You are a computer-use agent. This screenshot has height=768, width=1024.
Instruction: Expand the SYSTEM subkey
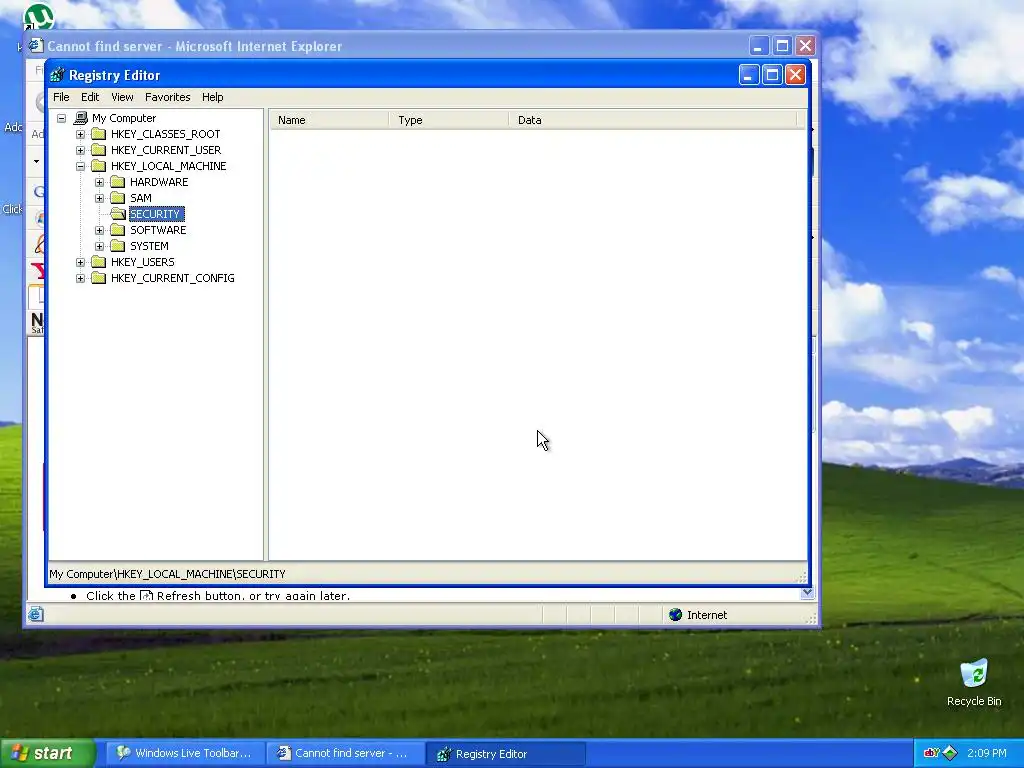(x=99, y=246)
